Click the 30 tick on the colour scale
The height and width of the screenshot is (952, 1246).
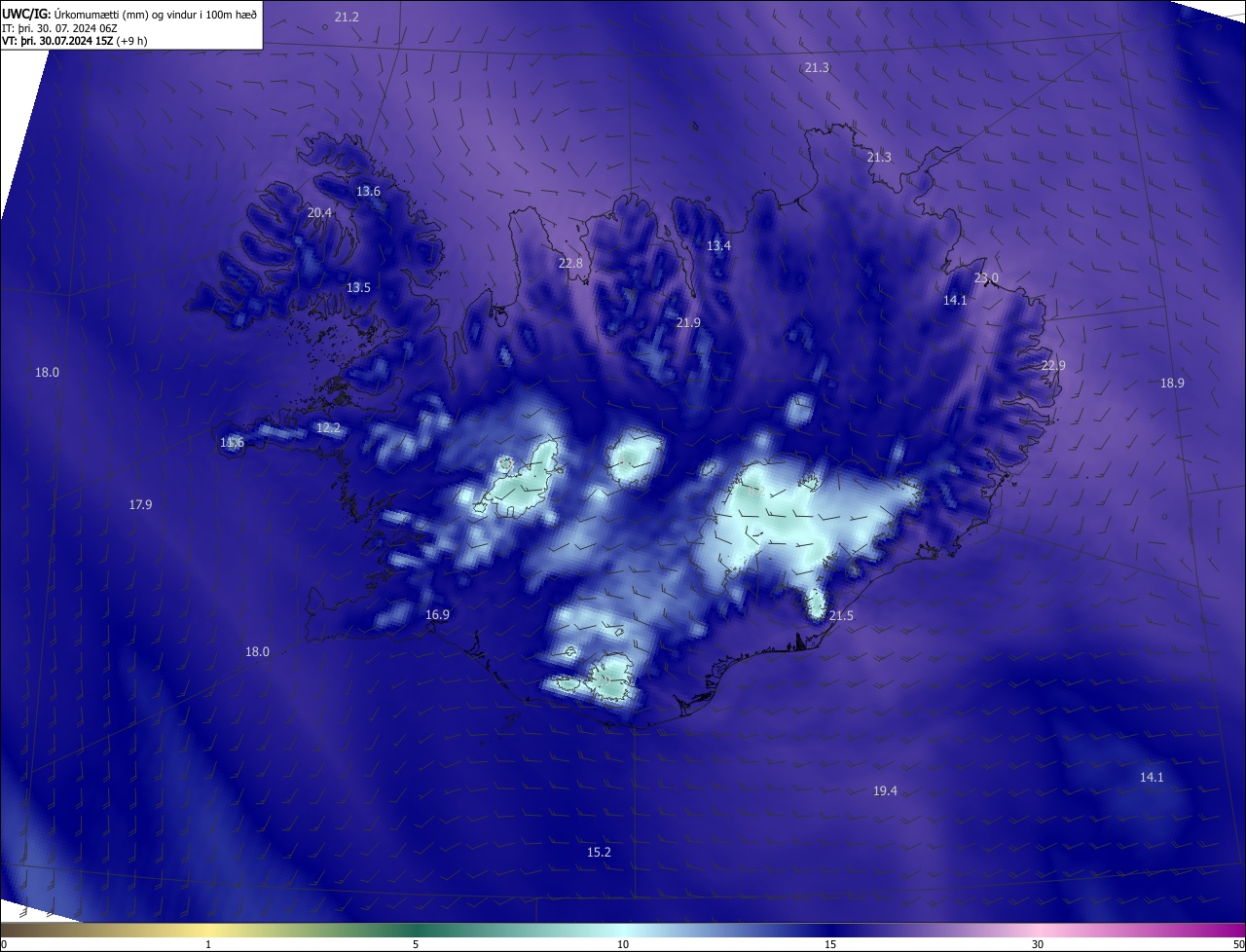click(1038, 945)
